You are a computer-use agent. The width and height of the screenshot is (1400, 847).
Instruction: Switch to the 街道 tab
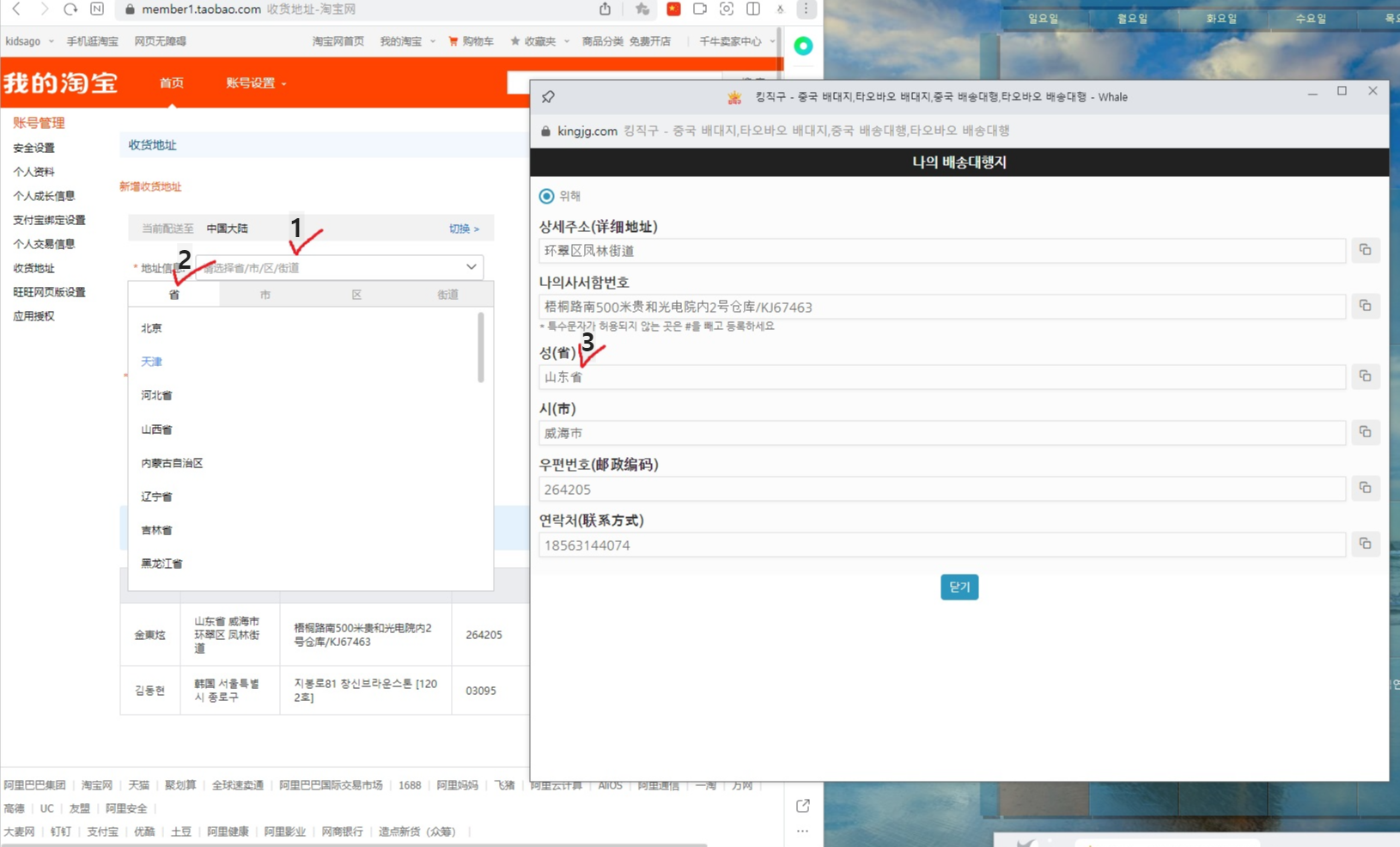click(447, 295)
